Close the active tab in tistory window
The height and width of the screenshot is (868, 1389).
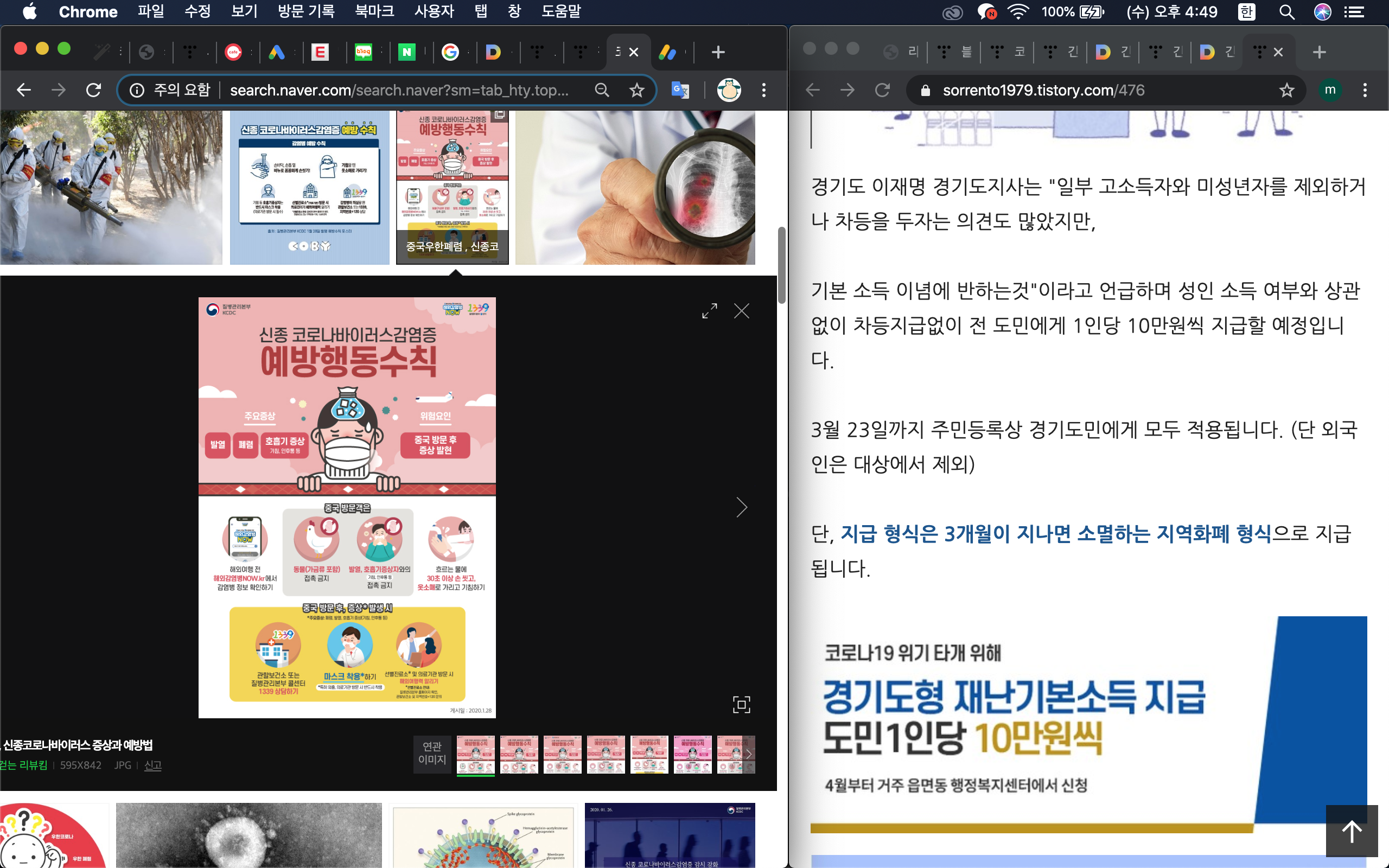coord(1278,52)
